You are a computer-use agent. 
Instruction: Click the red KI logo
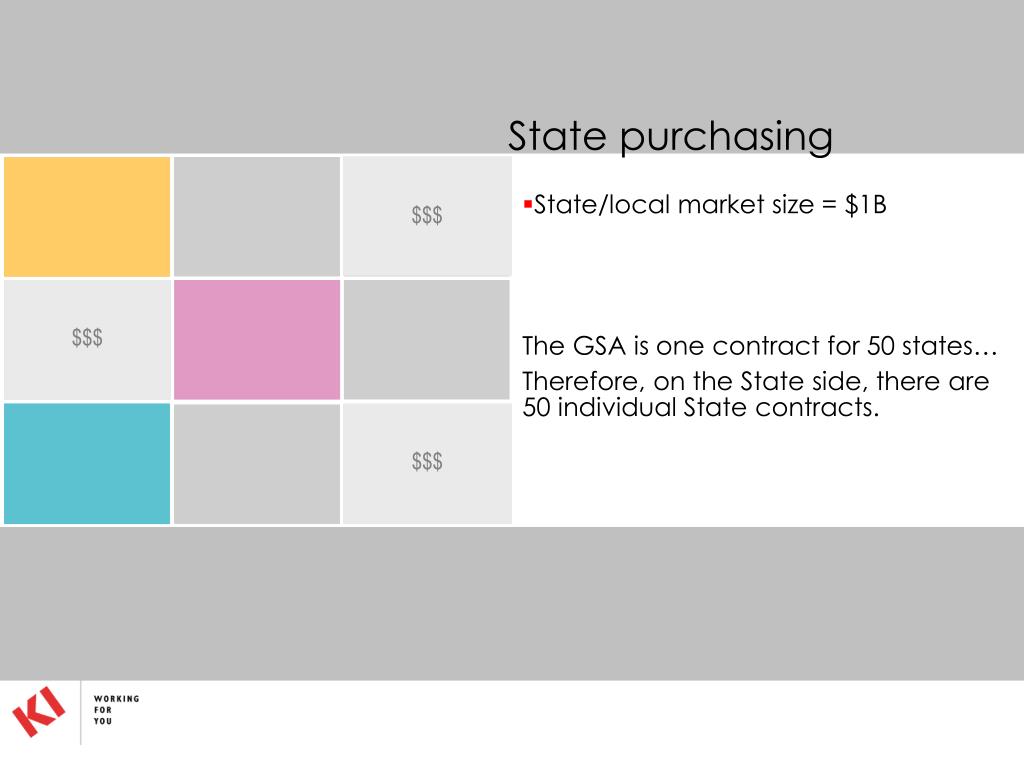(x=39, y=711)
